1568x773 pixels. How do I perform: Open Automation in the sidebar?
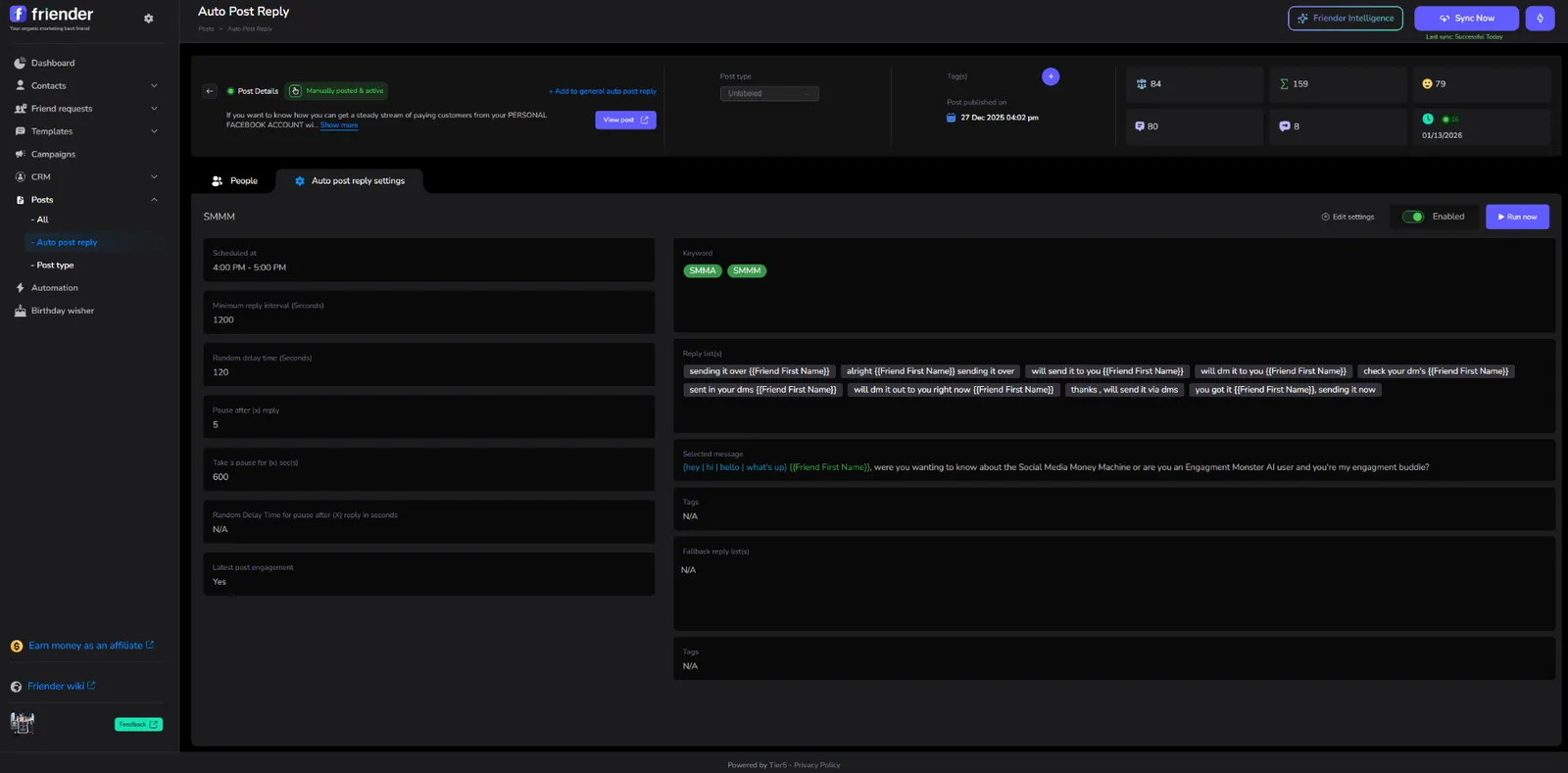pos(54,288)
